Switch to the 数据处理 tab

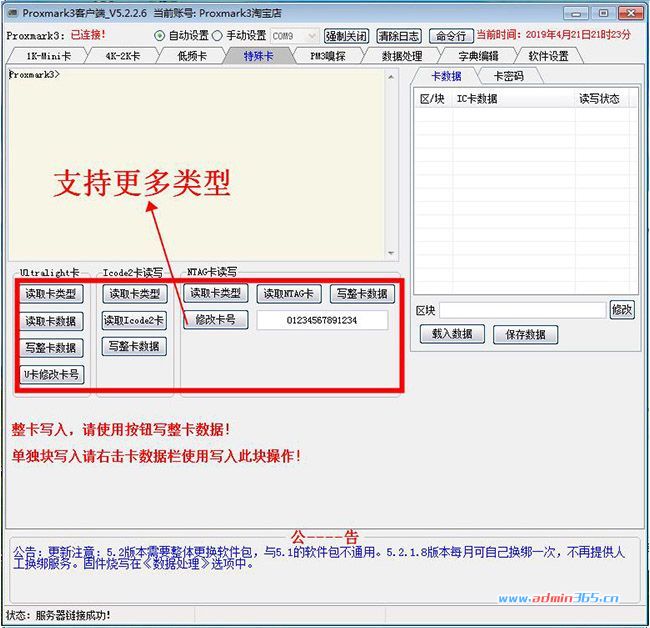pos(402,56)
